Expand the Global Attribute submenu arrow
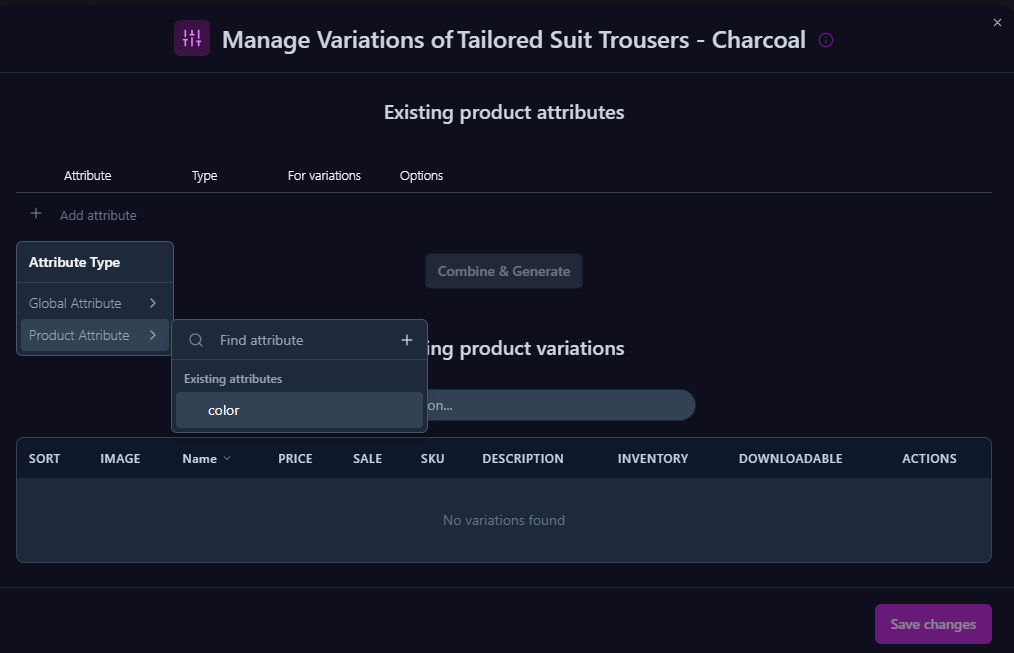This screenshot has width=1014, height=653. 153,303
